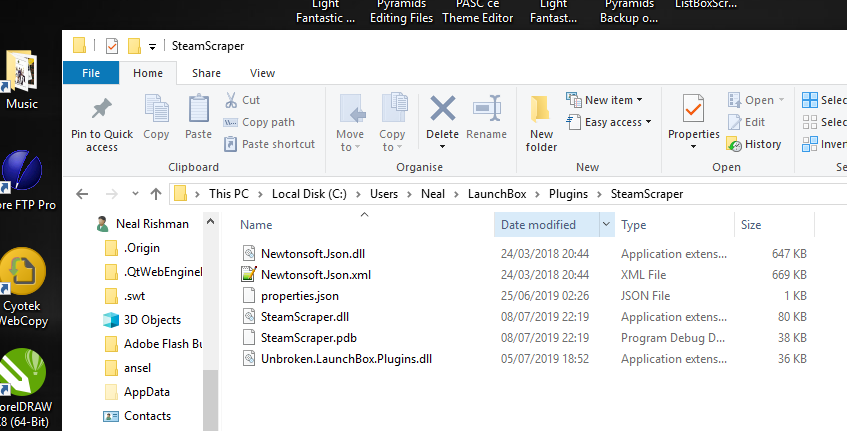Click the Forward navigation arrow
Screen dimensions: 847x431
click(x=111, y=194)
